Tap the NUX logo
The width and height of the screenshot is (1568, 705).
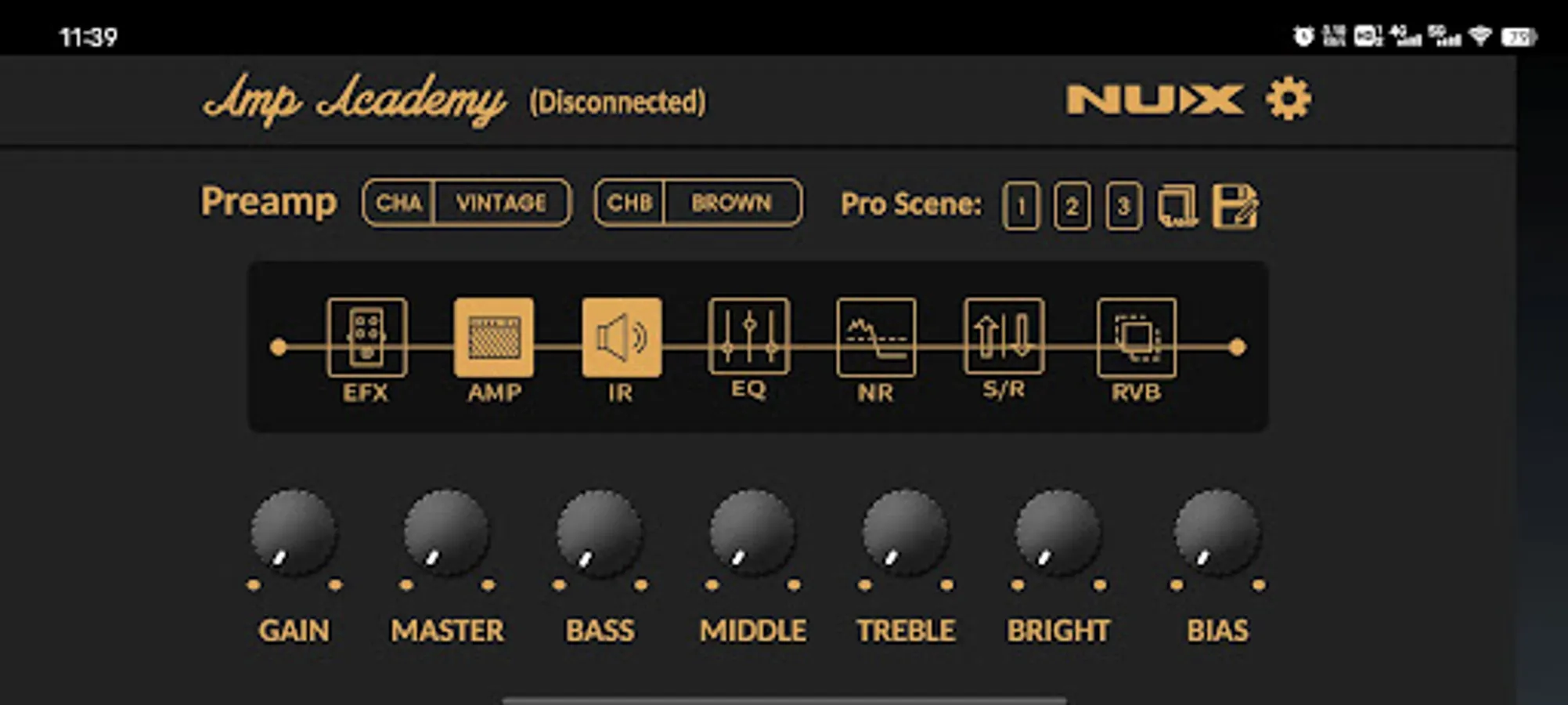coord(1155,99)
